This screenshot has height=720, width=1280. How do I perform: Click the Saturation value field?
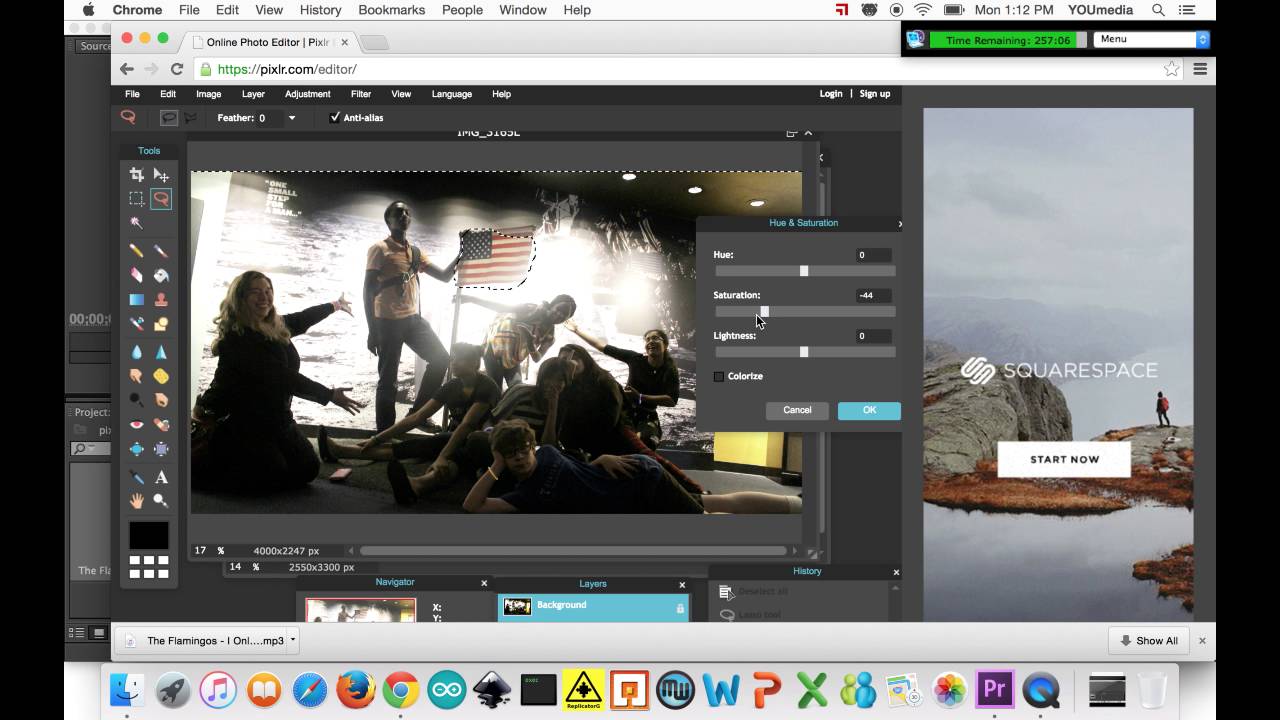[x=873, y=295]
